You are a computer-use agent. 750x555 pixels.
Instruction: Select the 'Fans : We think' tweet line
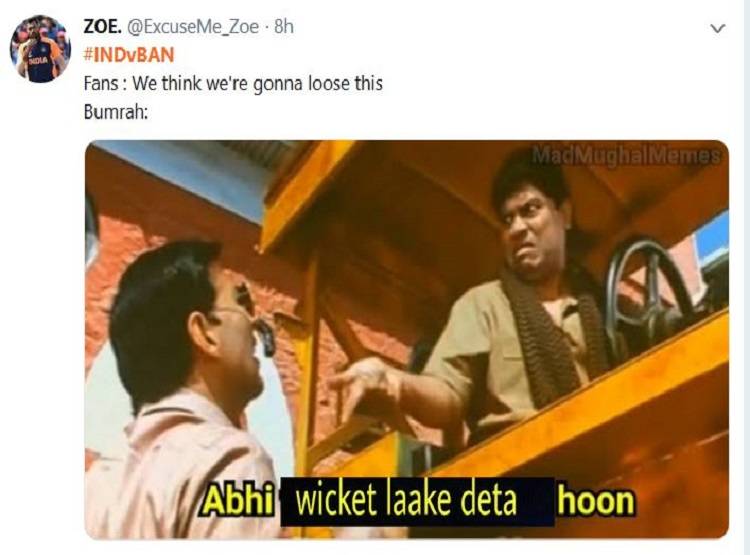[233, 84]
